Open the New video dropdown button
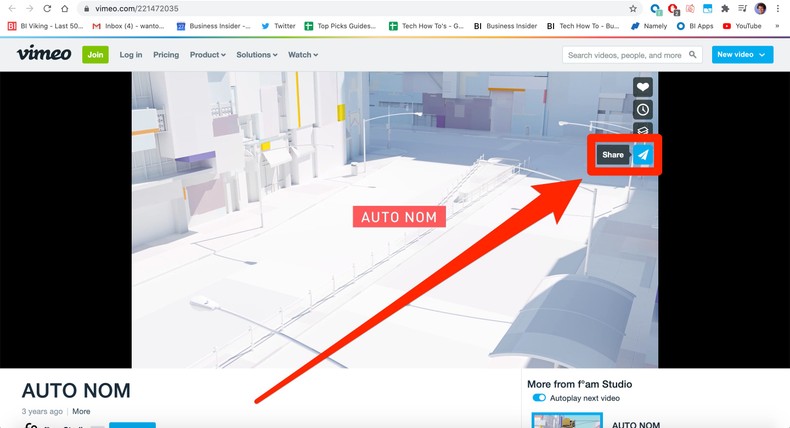 pos(742,55)
